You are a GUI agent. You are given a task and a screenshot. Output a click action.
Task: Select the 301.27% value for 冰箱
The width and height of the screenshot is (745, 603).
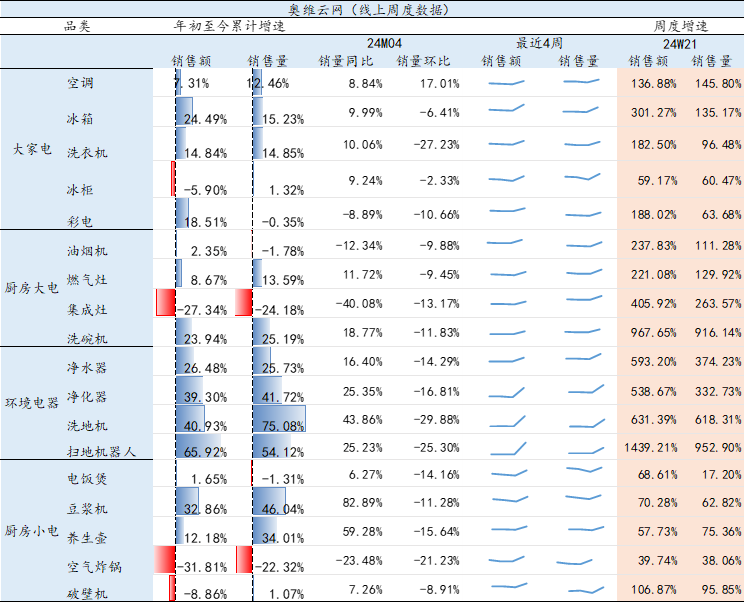pos(653,113)
